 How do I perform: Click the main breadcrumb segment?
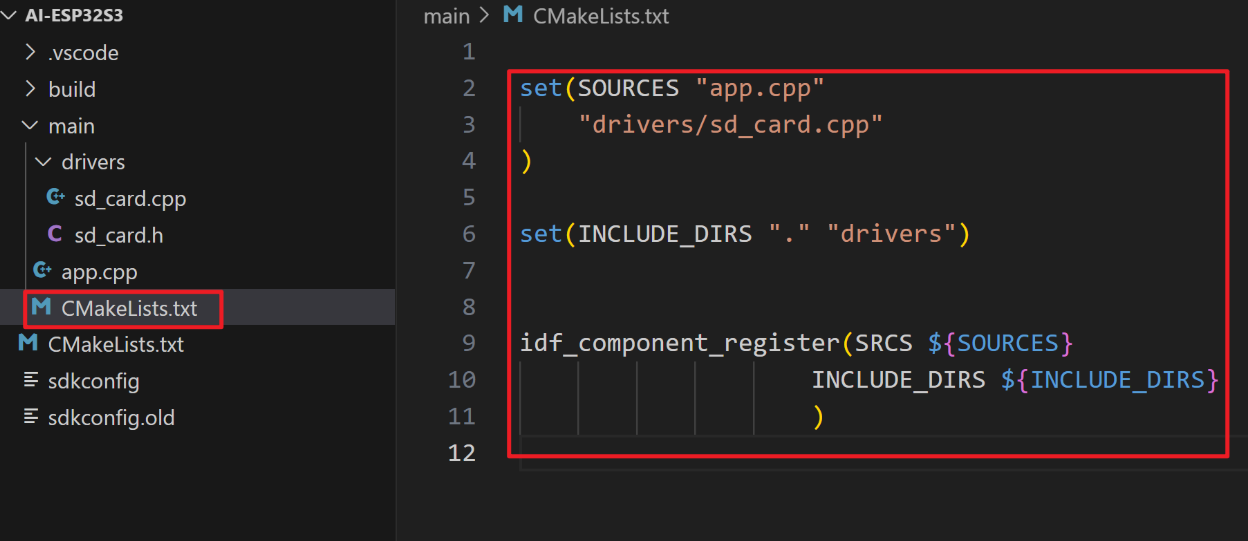point(446,16)
